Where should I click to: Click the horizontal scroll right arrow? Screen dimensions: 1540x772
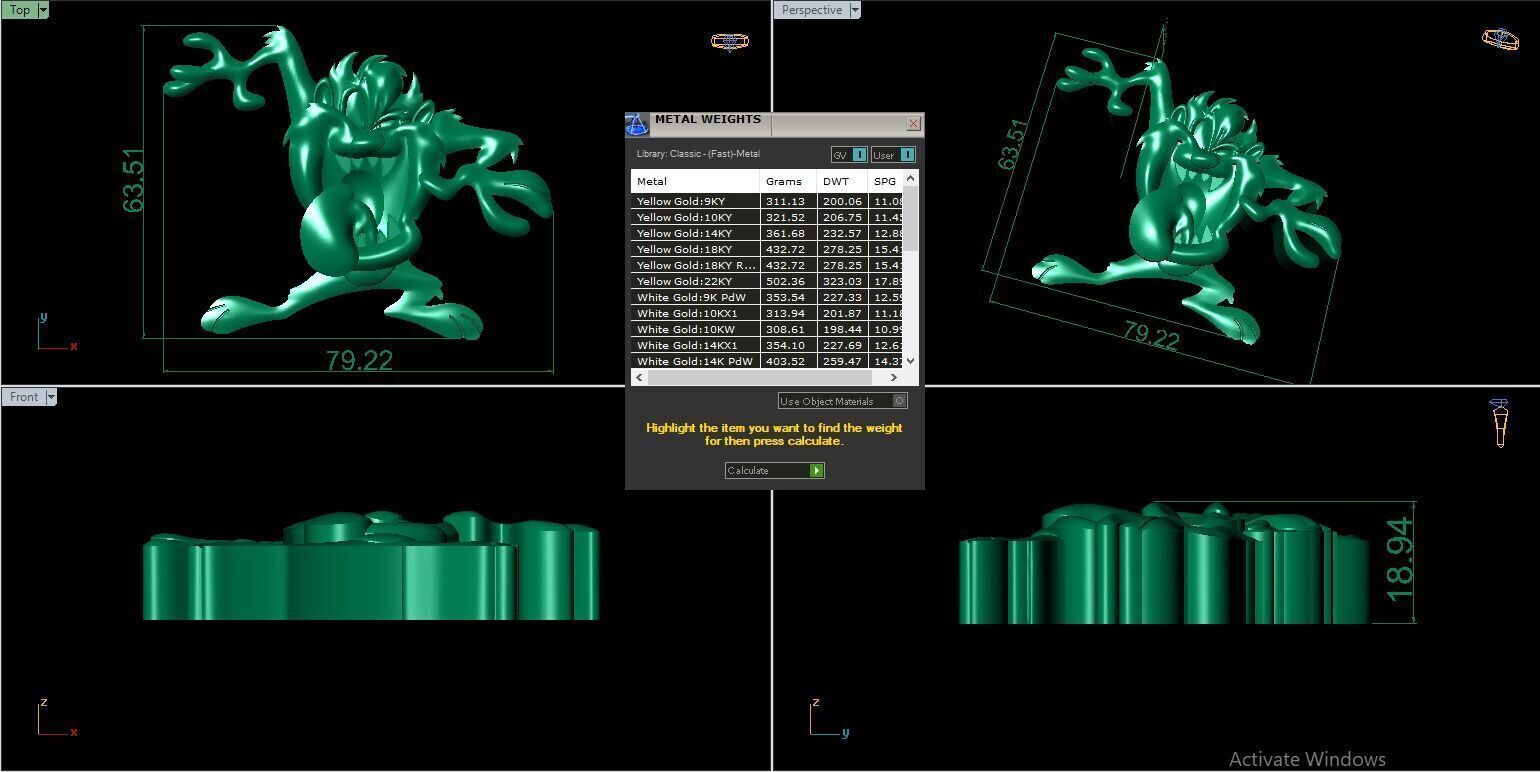point(893,377)
